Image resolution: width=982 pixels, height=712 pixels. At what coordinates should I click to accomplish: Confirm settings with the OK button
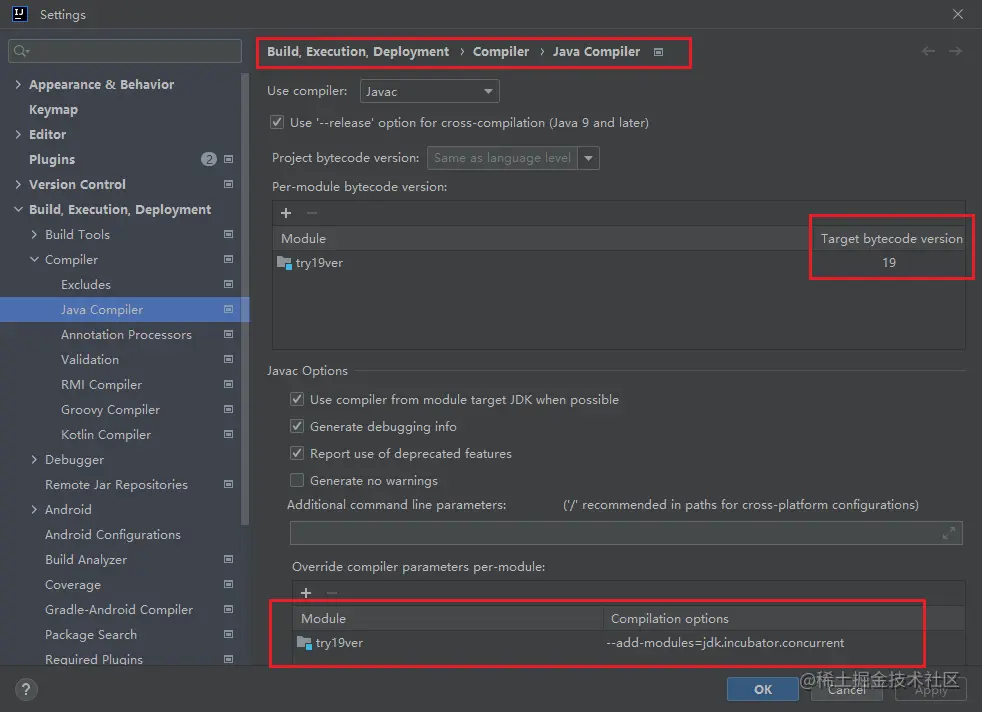click(763, 689)
